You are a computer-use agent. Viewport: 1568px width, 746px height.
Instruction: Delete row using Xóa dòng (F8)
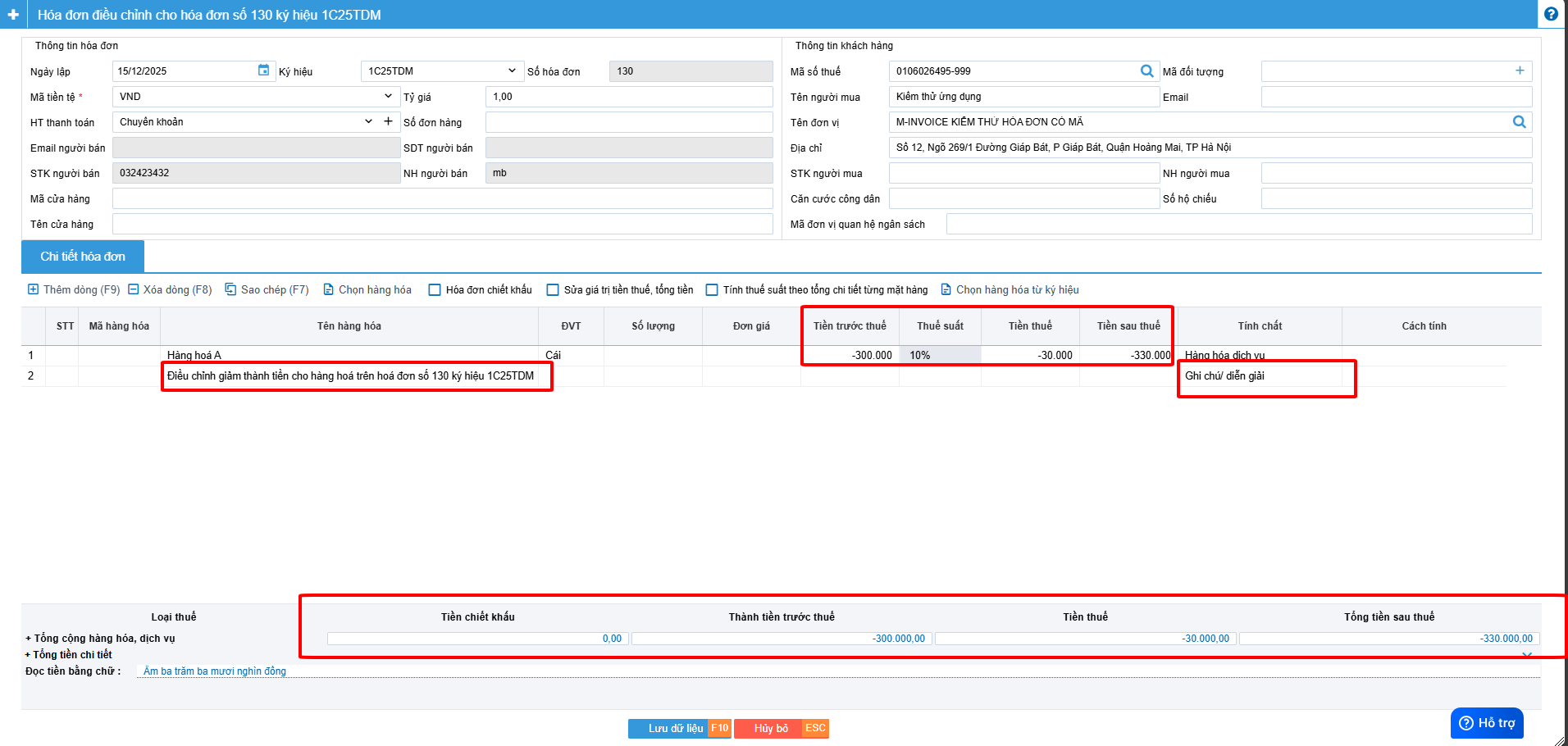tap(170, 290)
